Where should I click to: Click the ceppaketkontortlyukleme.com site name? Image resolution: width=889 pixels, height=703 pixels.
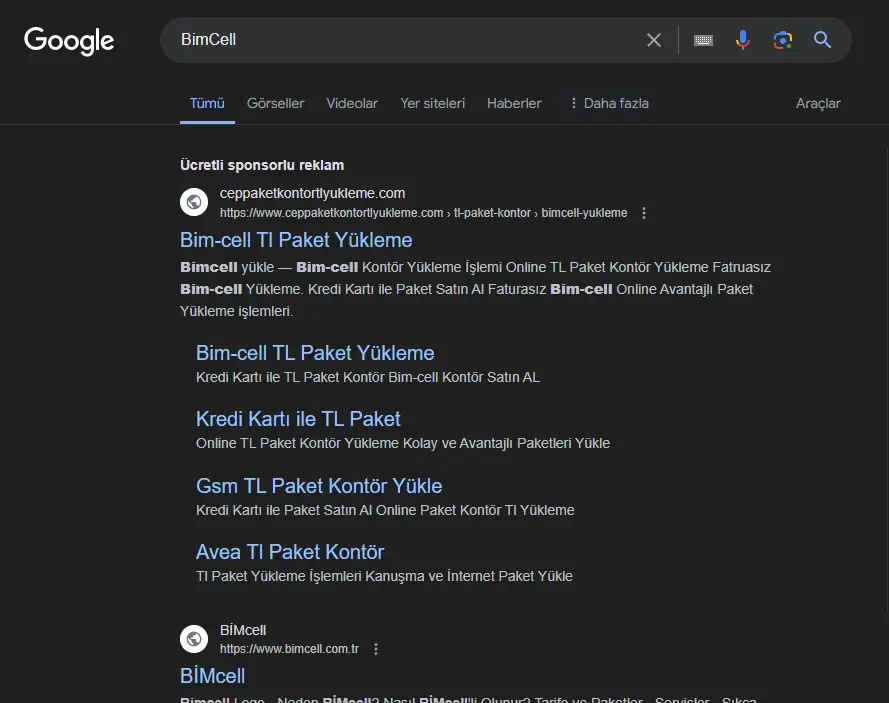tap(312, 193)
